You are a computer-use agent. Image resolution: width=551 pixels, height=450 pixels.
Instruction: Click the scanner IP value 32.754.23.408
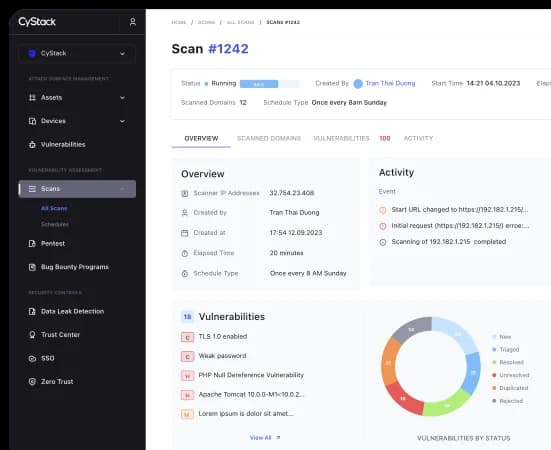[x=292, y=193]
